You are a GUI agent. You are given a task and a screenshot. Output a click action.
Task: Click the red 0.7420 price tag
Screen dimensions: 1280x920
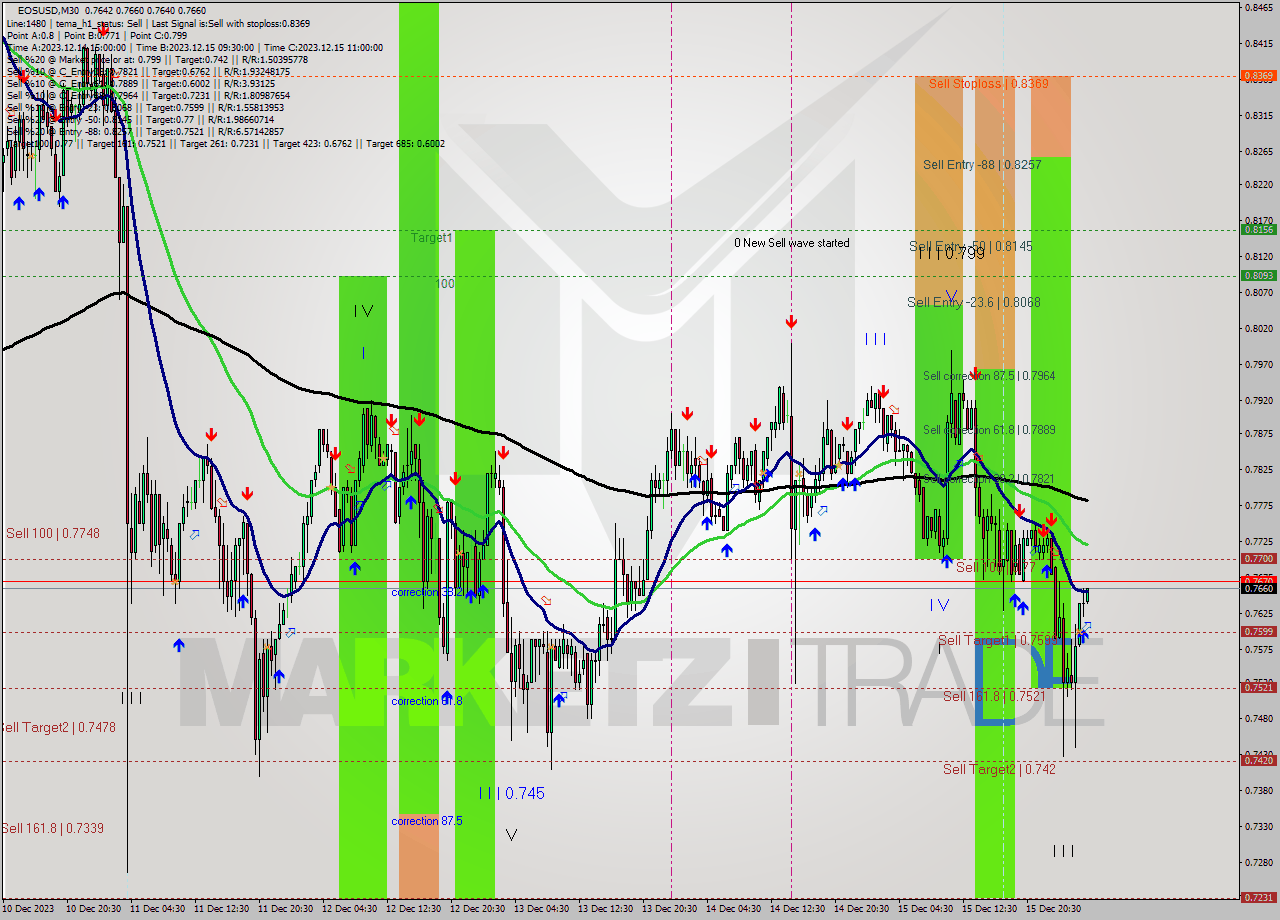pyautogui.click(x=1257, y=760)
